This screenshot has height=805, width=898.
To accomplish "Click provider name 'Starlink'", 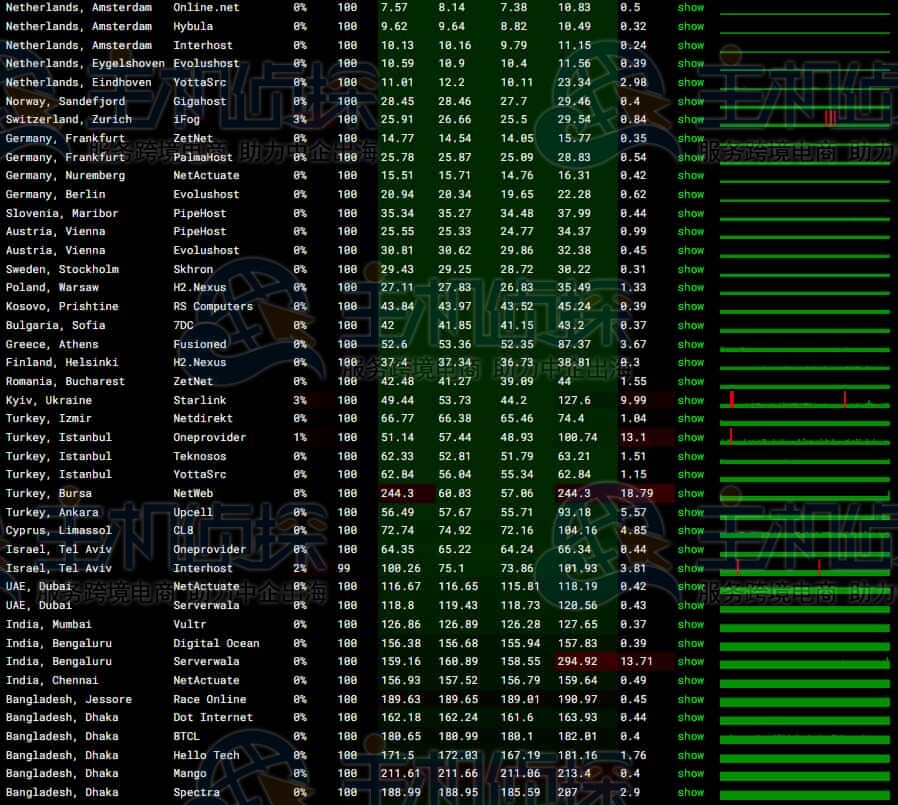I will coord(200,400).
